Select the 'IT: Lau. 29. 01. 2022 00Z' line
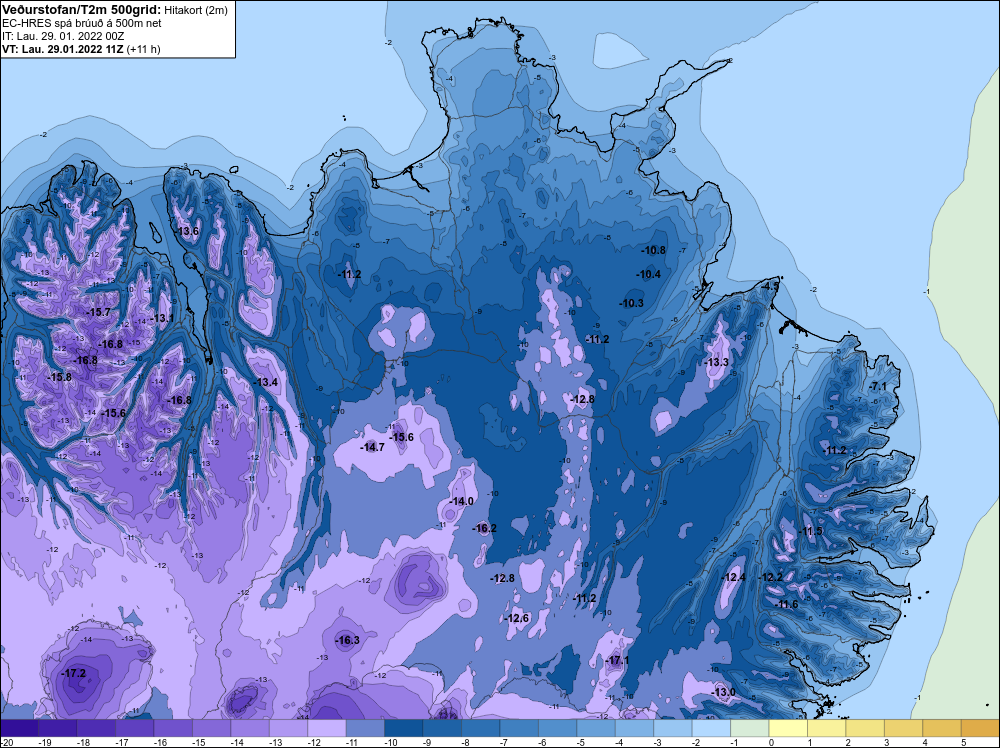Viewport: 1000px width, 748px height. pos(63,36)
